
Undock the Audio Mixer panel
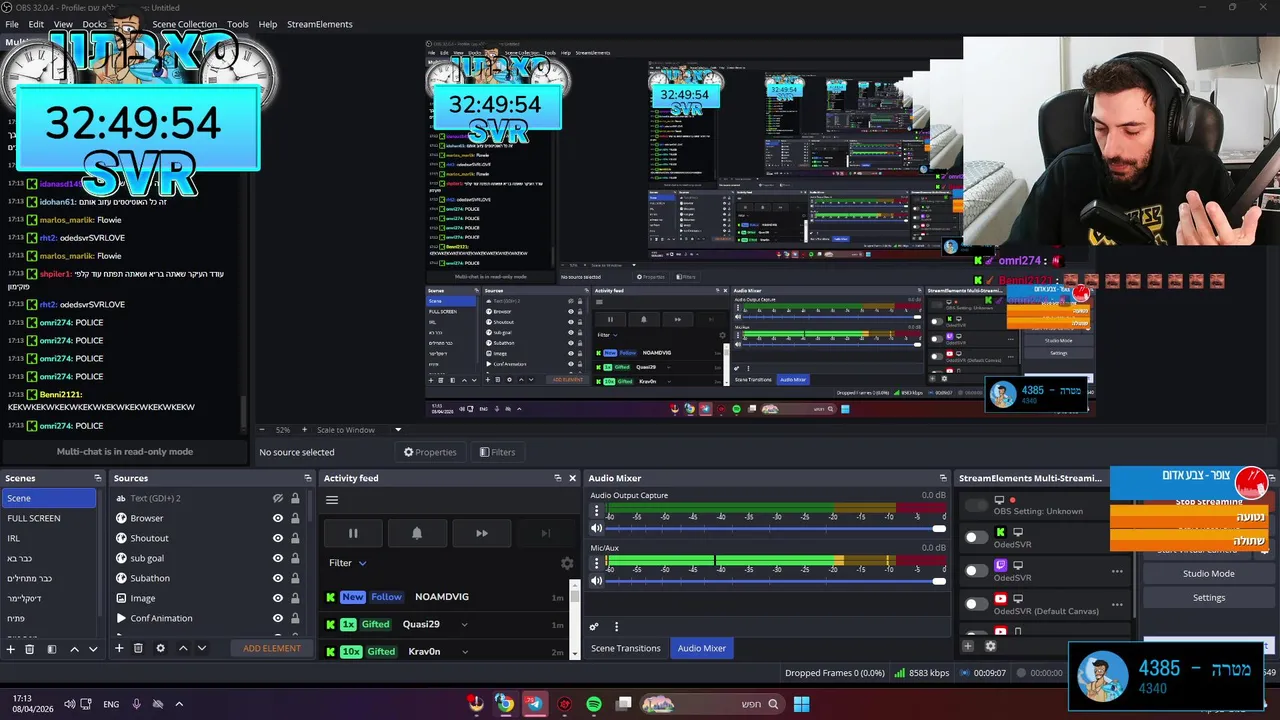(942, 478)
